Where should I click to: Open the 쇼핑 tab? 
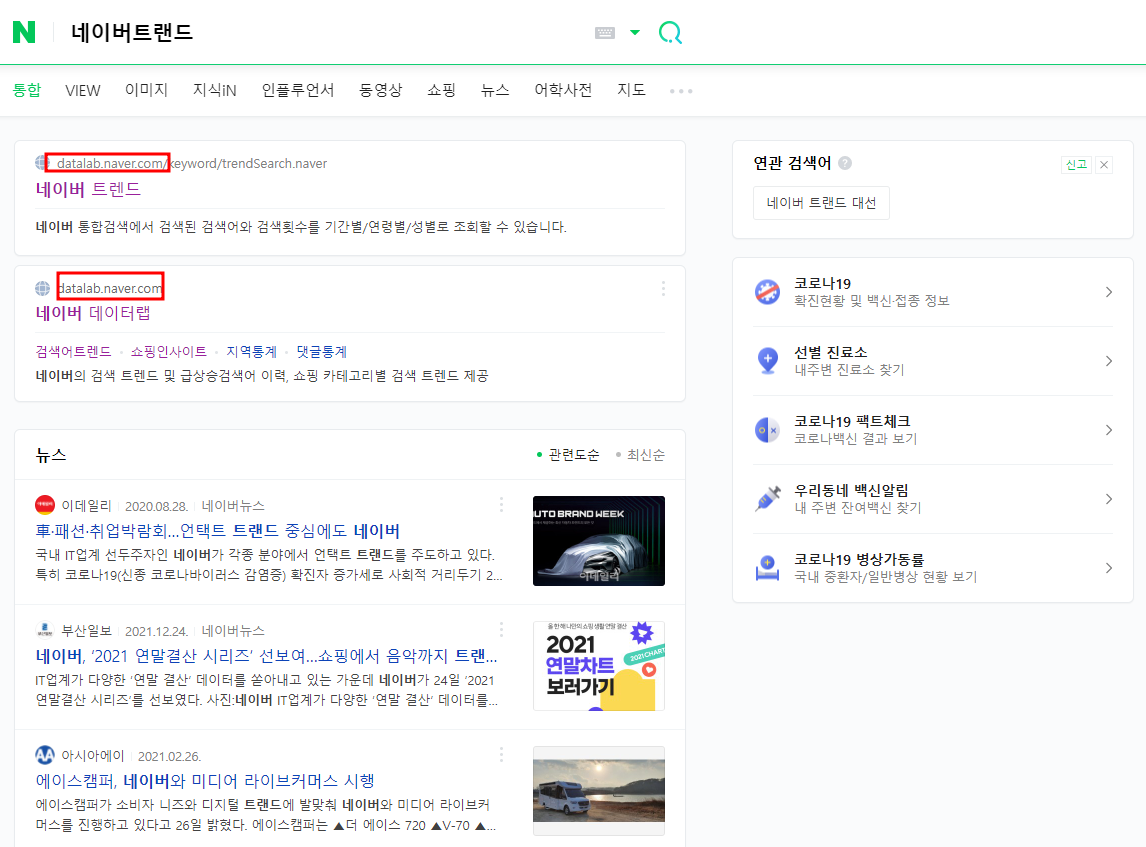(x=441, y=90)
